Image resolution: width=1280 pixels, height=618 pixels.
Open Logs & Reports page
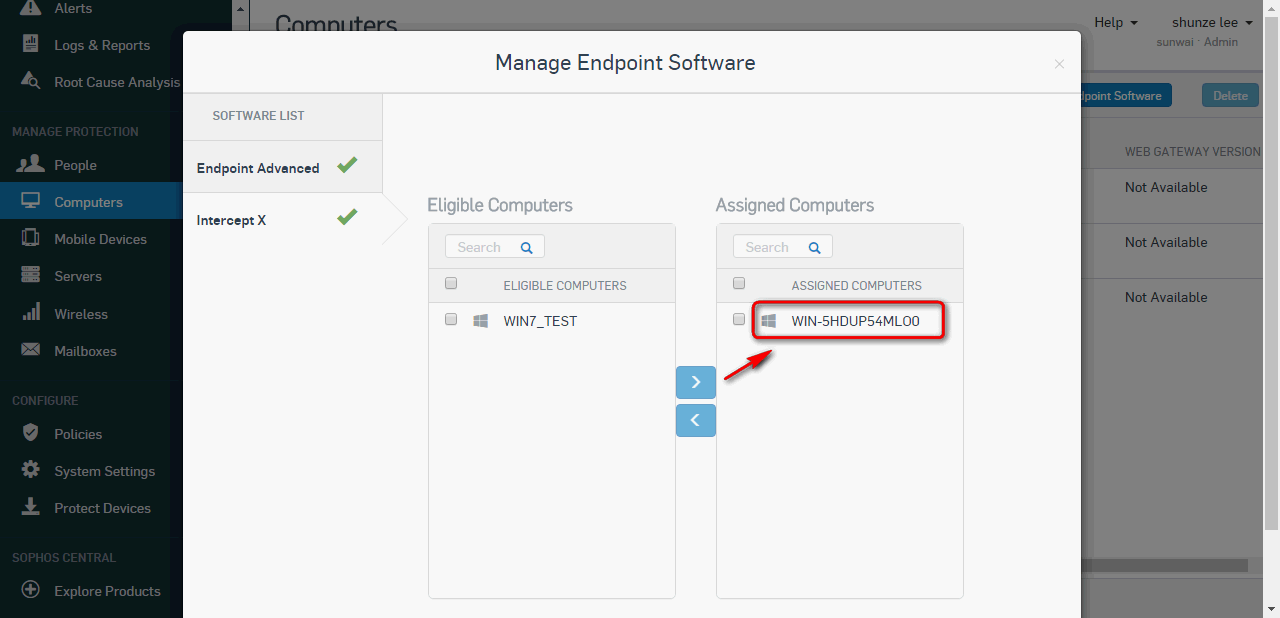coord(102,45)
